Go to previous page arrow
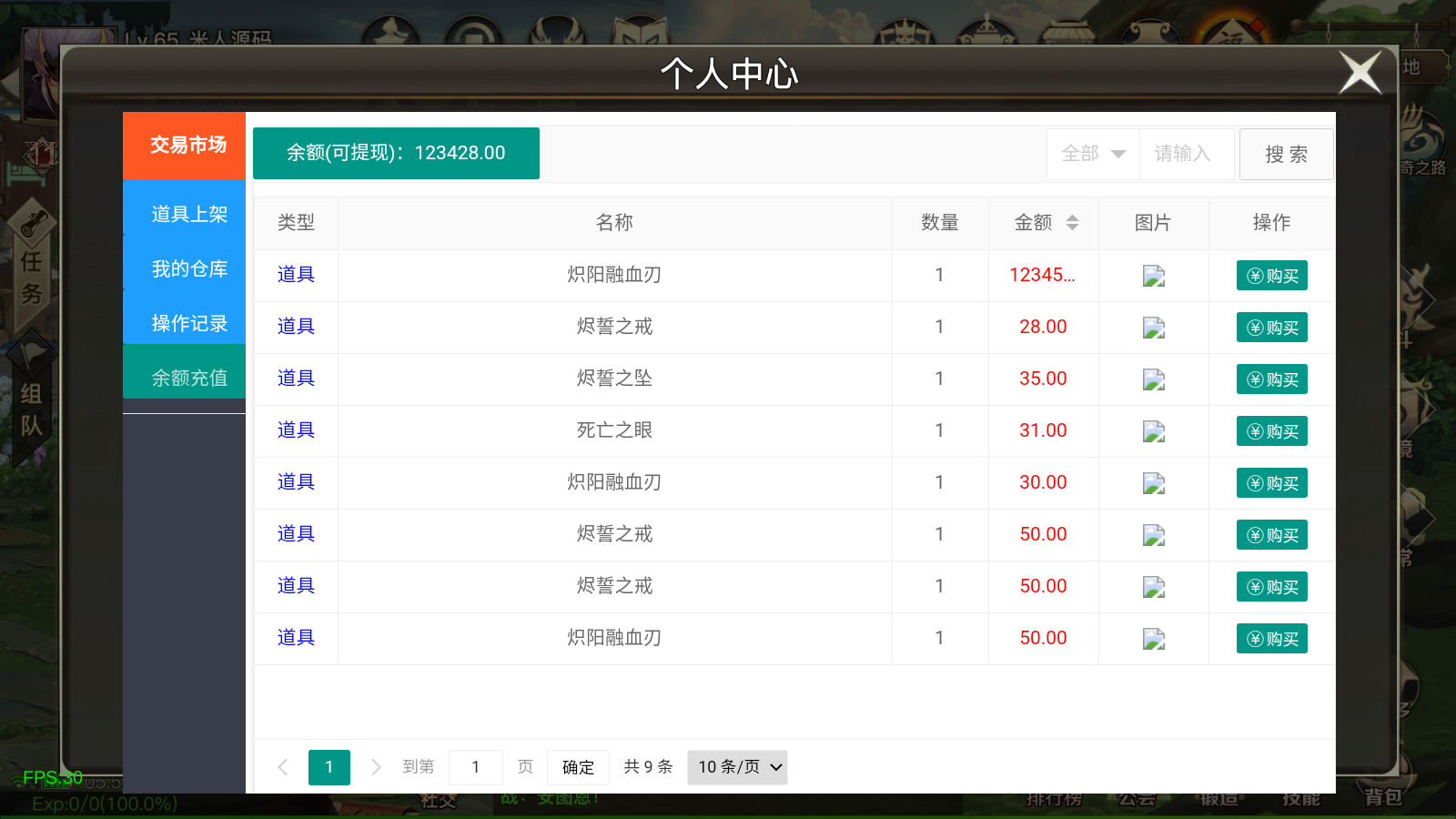Viewport: 1456px width, 819px height. click(283, 767)
